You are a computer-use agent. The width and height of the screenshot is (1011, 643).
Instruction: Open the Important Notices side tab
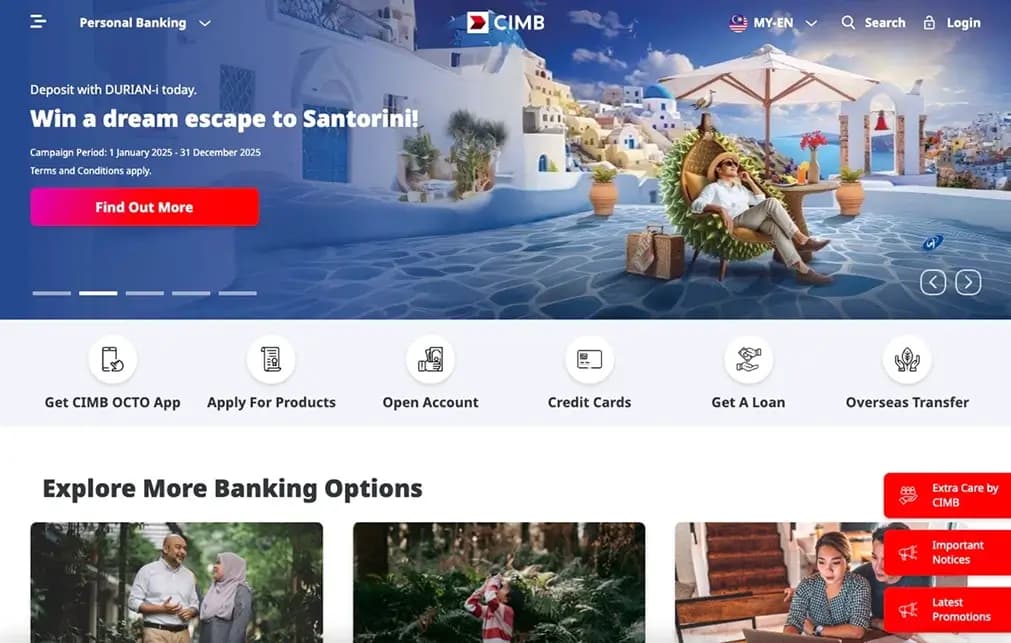click(947, 553)
